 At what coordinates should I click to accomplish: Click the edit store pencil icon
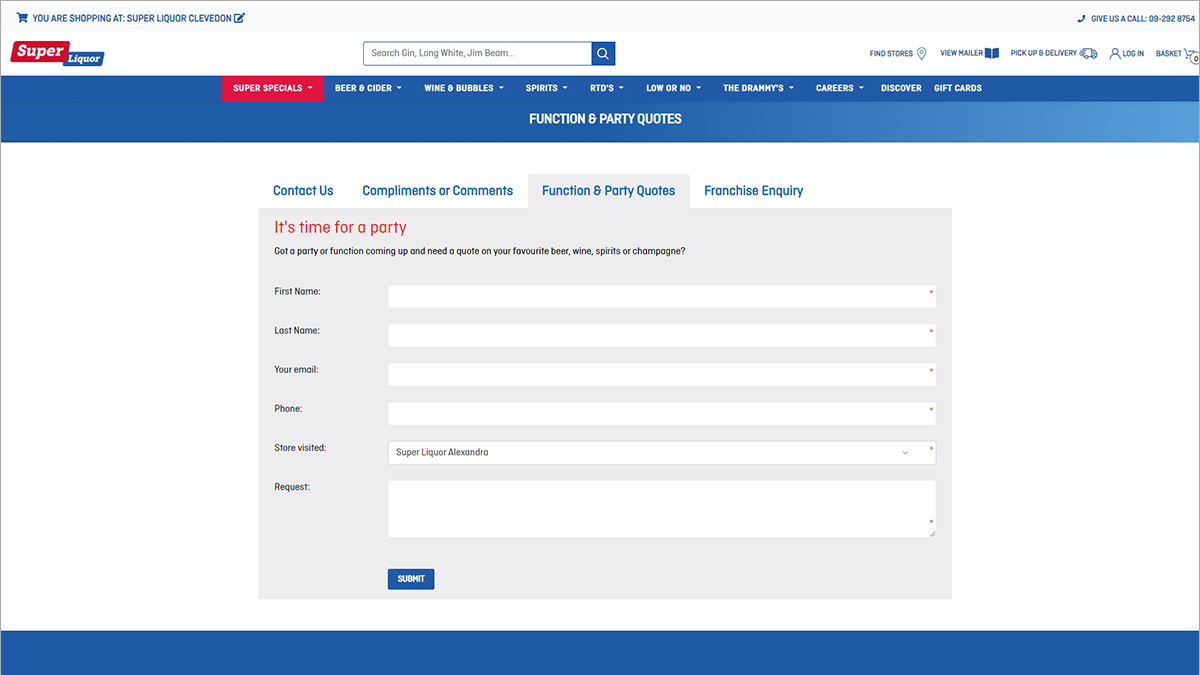tap(239, 18)
